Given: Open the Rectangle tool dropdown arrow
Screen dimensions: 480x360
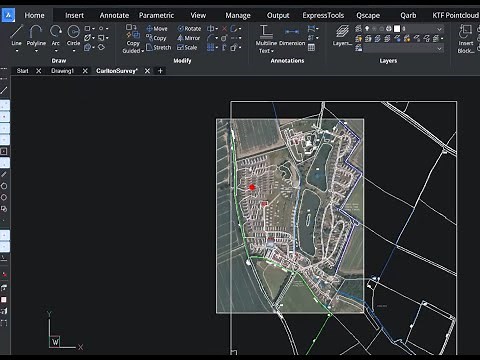Looking at the screenshot, I should point(94,29).
